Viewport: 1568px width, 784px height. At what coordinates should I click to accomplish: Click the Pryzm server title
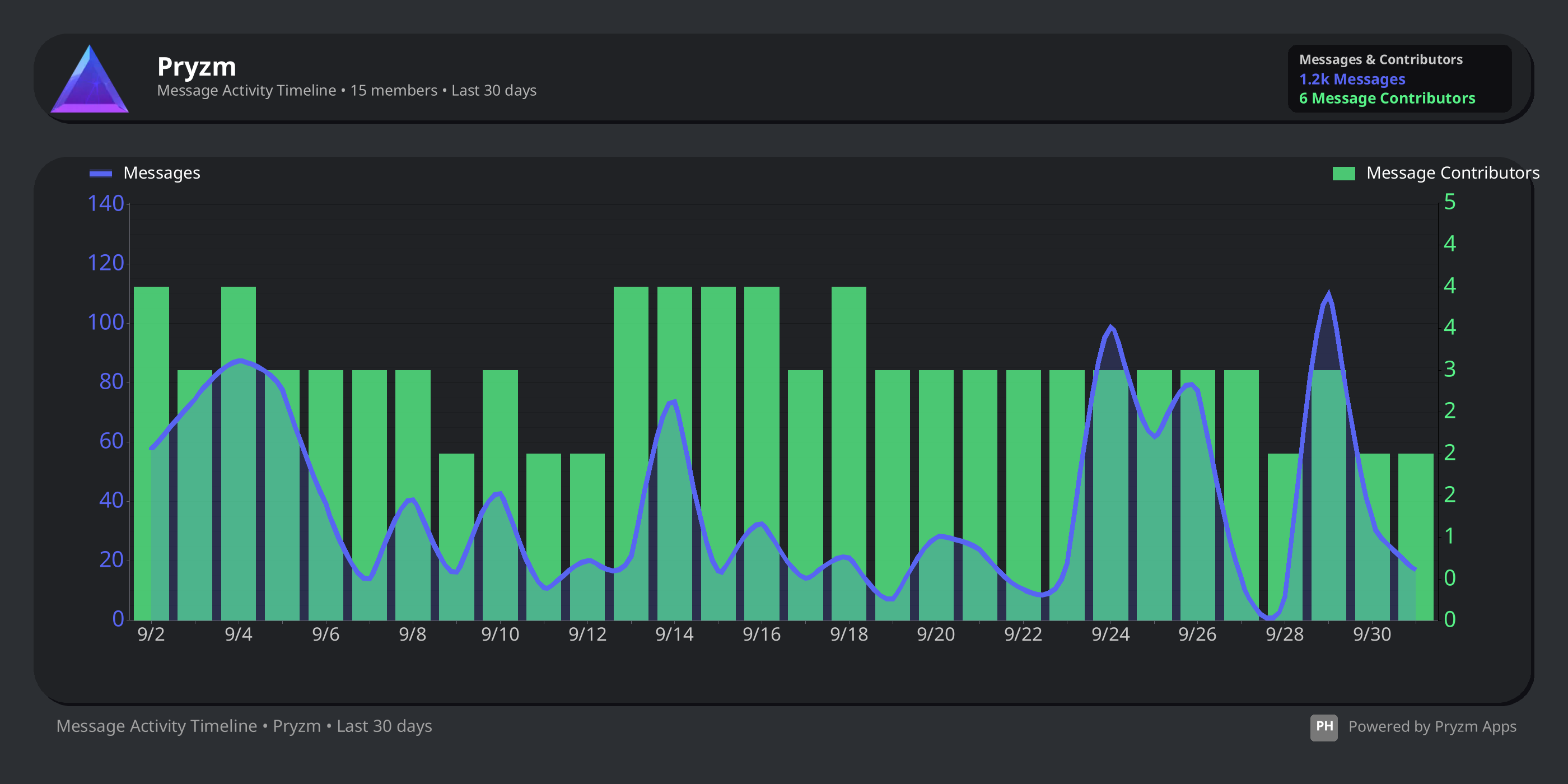[x=196, y=66]
